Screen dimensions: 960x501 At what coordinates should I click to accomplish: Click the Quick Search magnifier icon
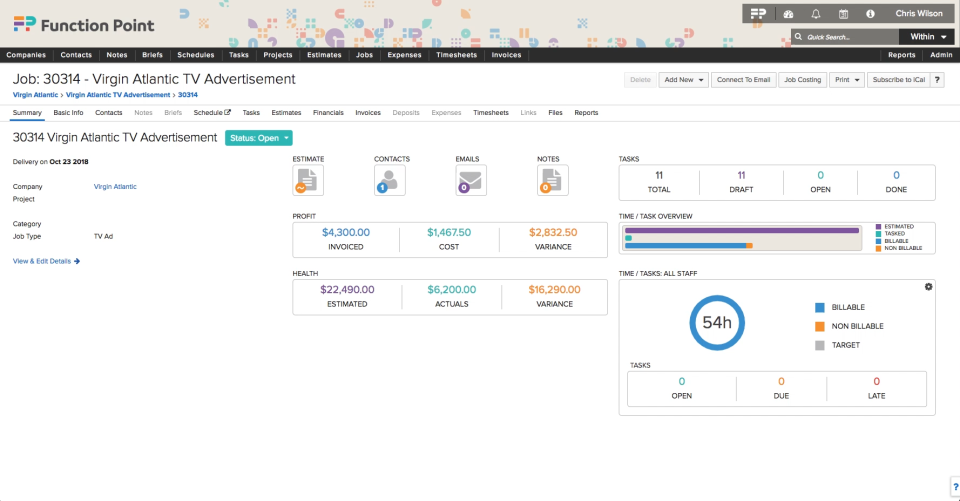click(x=798, y=37)
